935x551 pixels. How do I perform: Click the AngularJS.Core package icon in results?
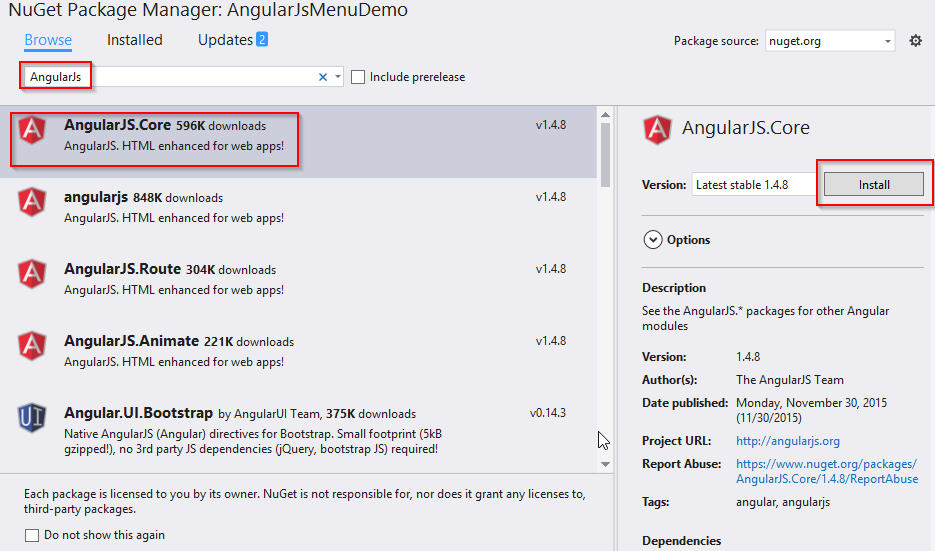pyautogui.click(x=33, y=130)
